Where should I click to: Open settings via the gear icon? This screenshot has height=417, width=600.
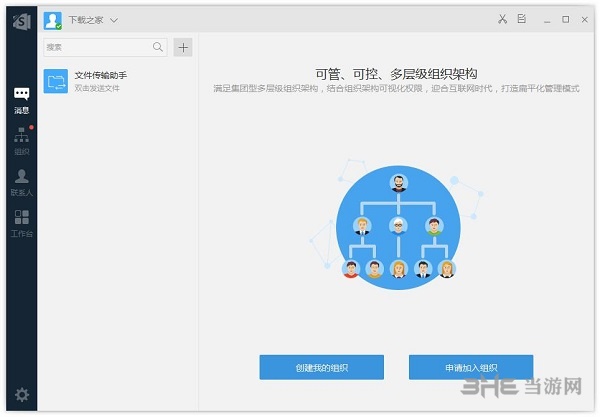21,394
